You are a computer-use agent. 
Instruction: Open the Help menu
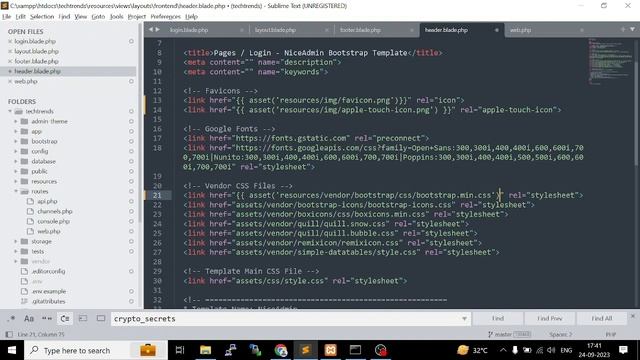(x=191, y=17)
